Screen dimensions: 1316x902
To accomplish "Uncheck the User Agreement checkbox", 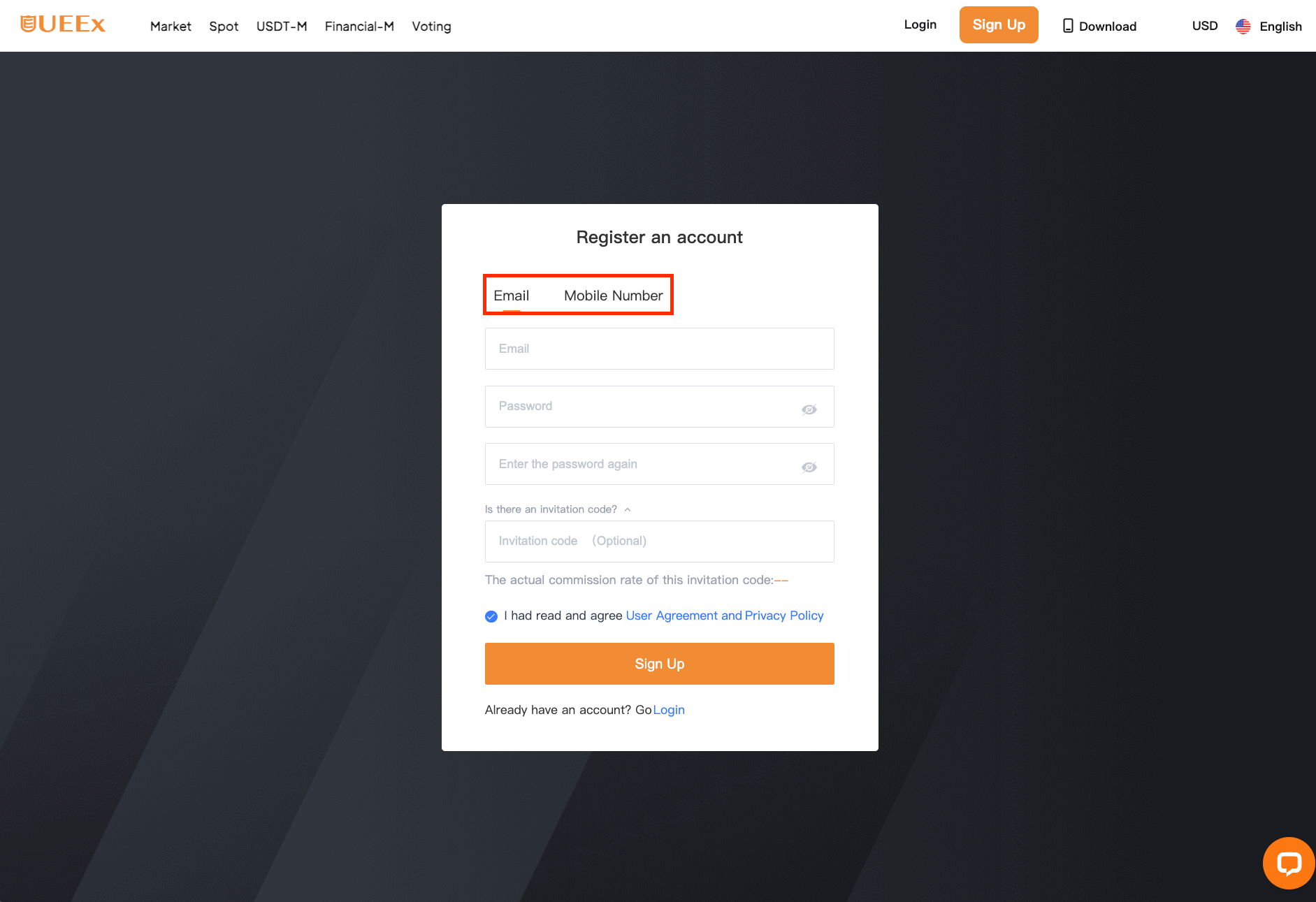I will (491, 616).
